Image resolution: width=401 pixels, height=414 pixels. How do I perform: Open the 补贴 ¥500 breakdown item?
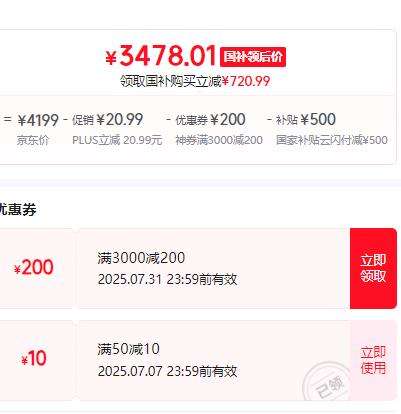306,120
